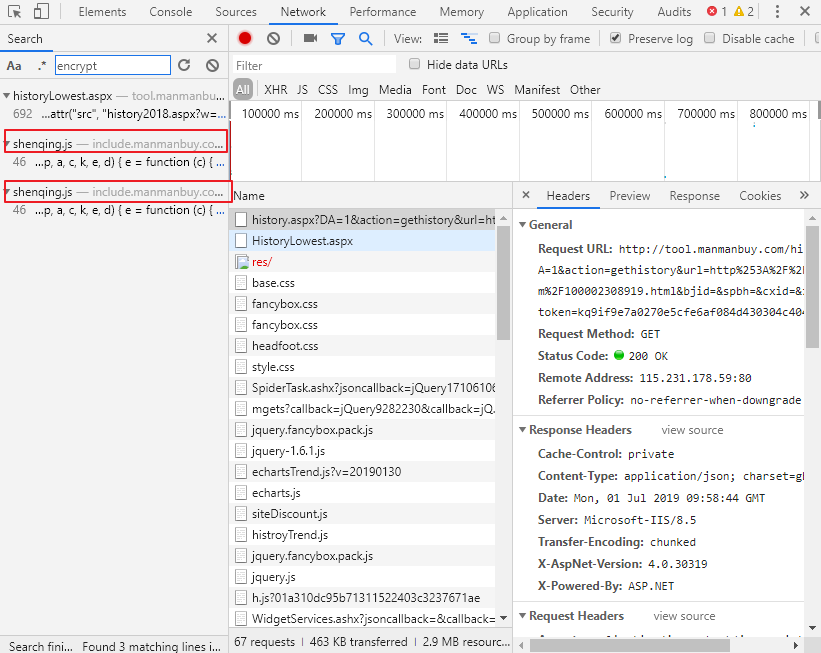
Task: Click the network Filter text field
Action: pos(314,65)
